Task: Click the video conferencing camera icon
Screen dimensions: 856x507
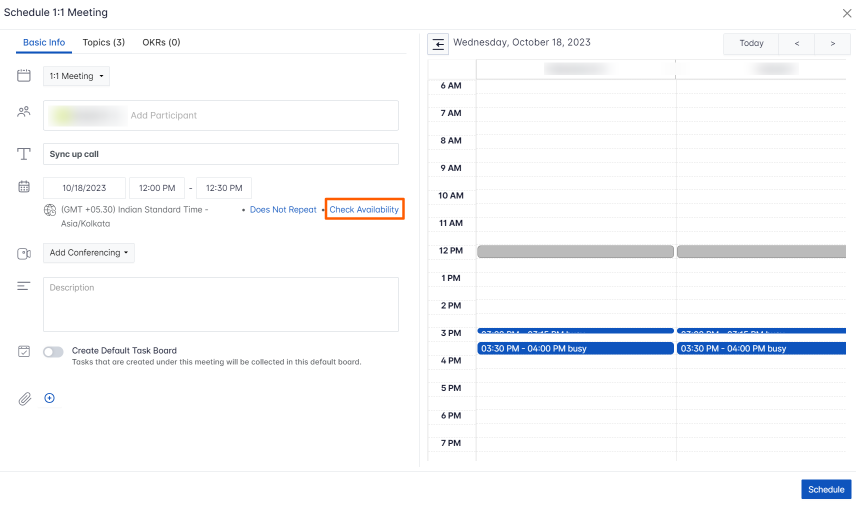Action: (23, 254)
